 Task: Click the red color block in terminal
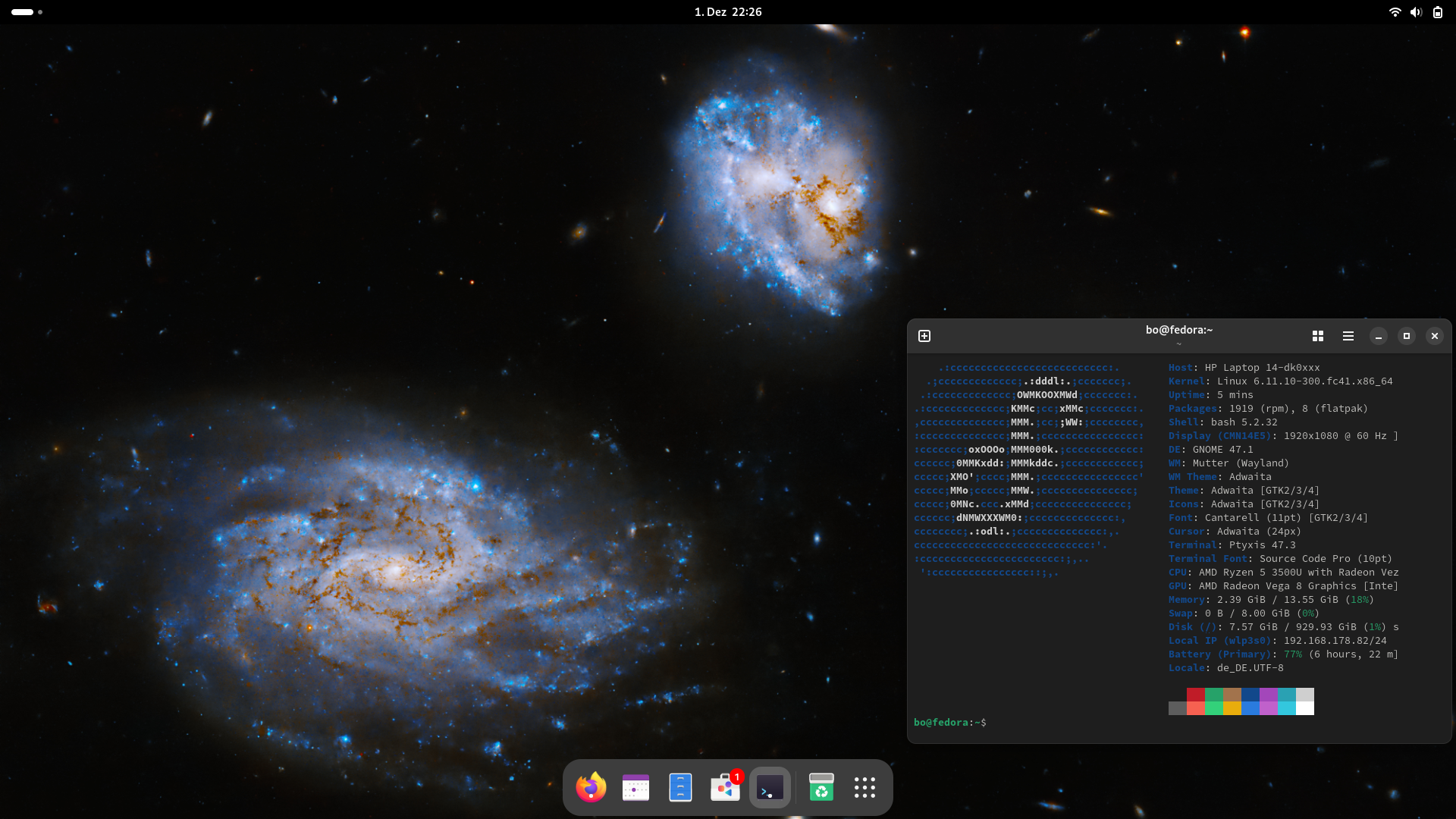(x=1196, y=695)
